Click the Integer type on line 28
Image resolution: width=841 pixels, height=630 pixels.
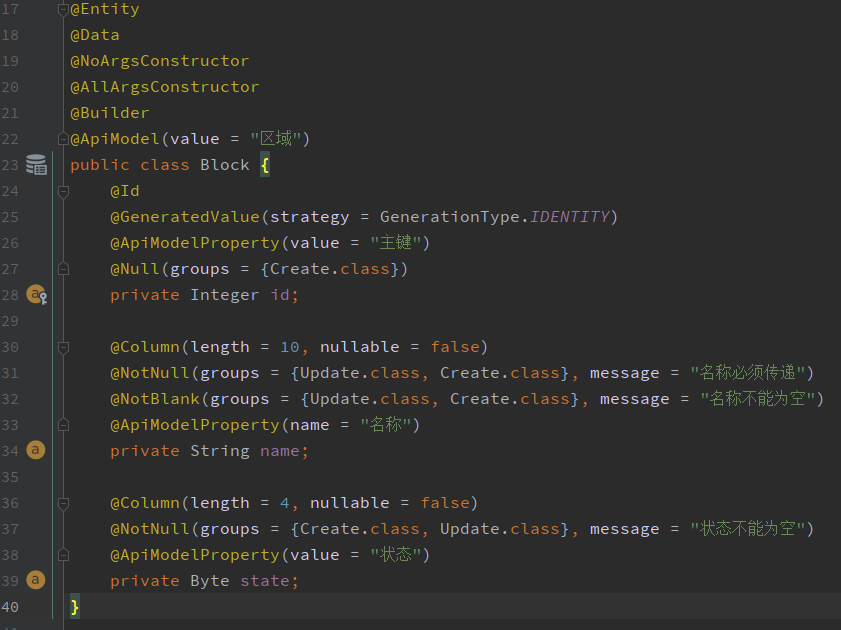[225, 295]
